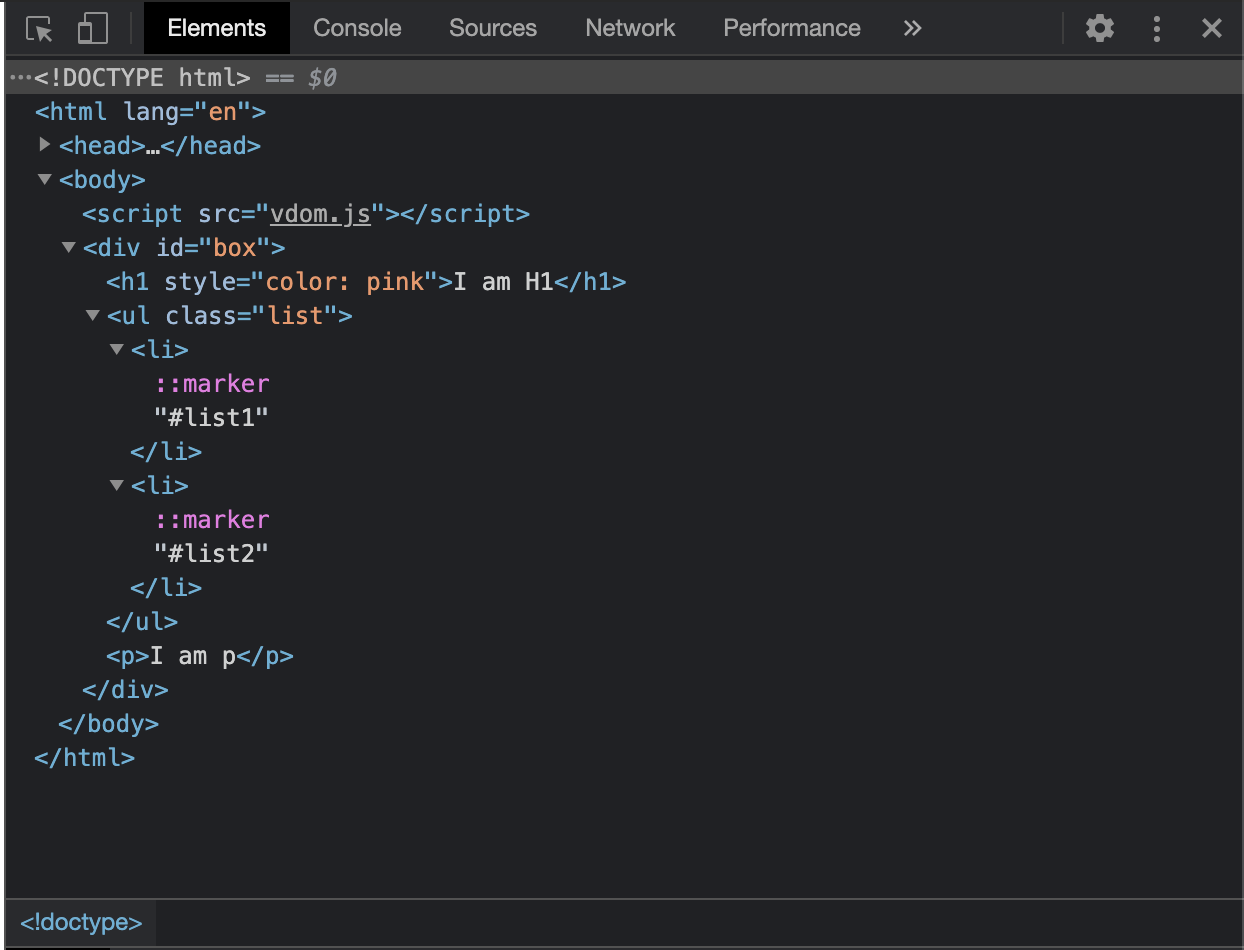Screen dimensions: 1244x950
Task: Activate the inspect element picker icon
Action: 39,29
